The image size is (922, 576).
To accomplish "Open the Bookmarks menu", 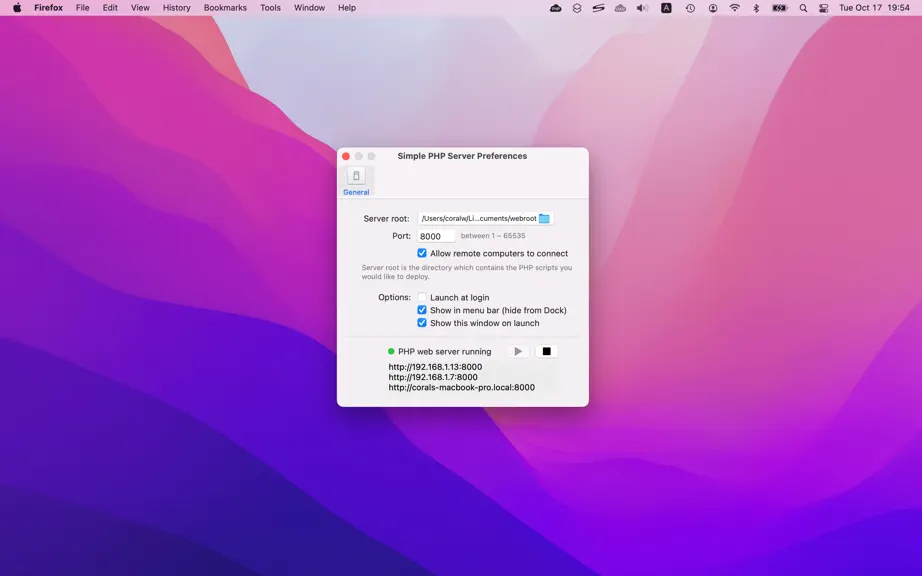I will (225, 8).
